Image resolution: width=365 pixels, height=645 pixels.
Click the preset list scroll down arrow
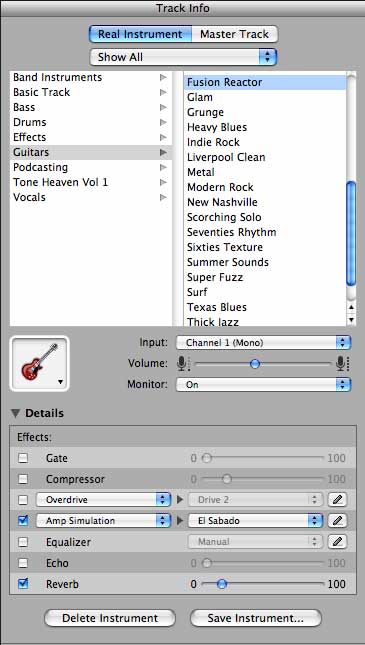point(351,319)
